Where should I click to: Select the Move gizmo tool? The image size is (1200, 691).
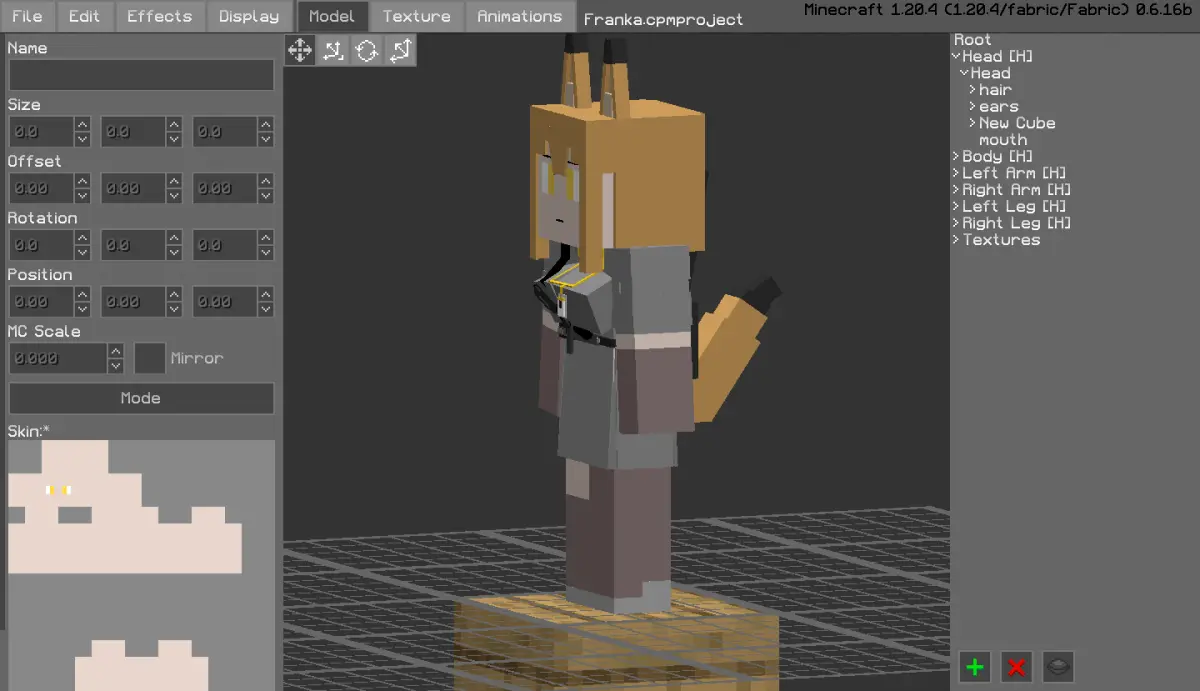(x=300, y=50)
